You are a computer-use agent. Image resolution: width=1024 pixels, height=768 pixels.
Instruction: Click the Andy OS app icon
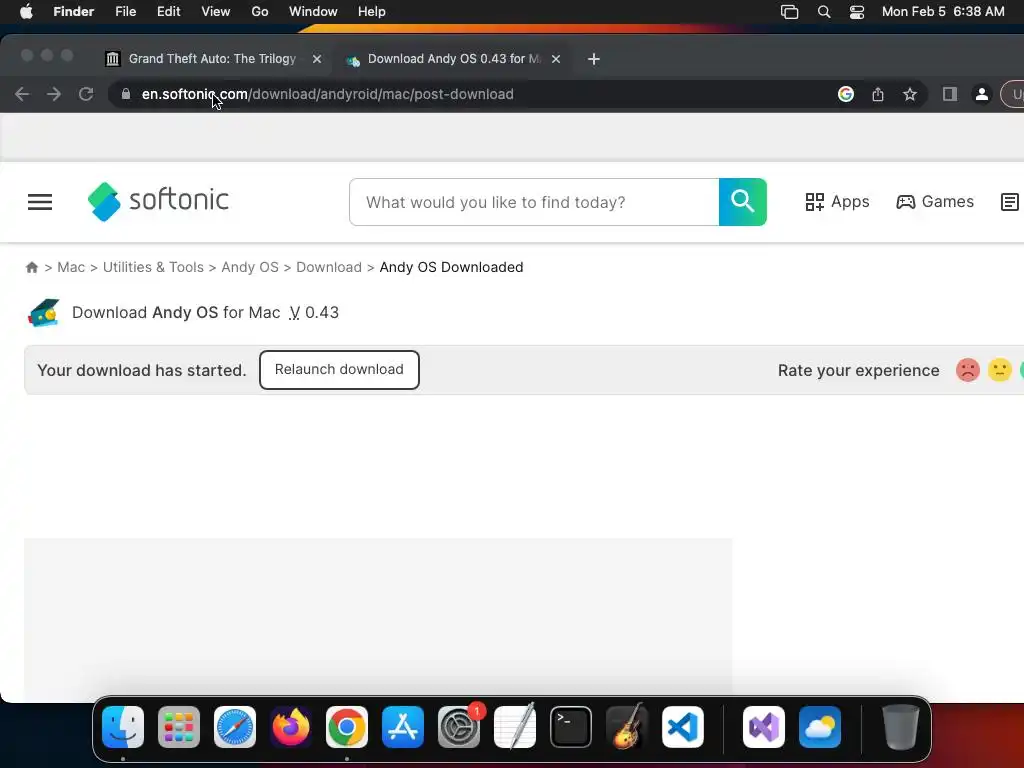[44, 313]
